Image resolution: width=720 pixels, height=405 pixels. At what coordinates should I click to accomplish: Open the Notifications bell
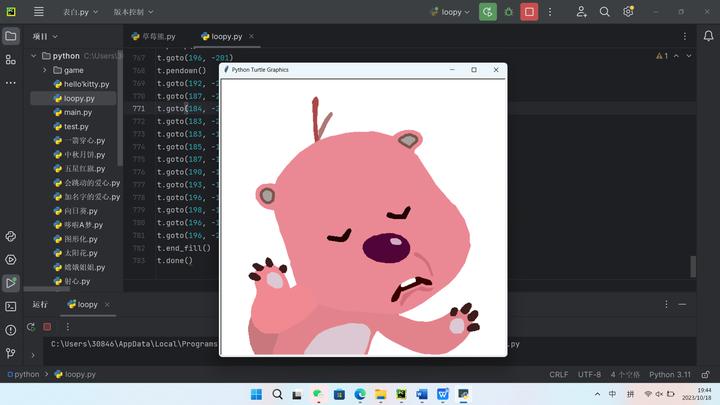tap(709, 36)
